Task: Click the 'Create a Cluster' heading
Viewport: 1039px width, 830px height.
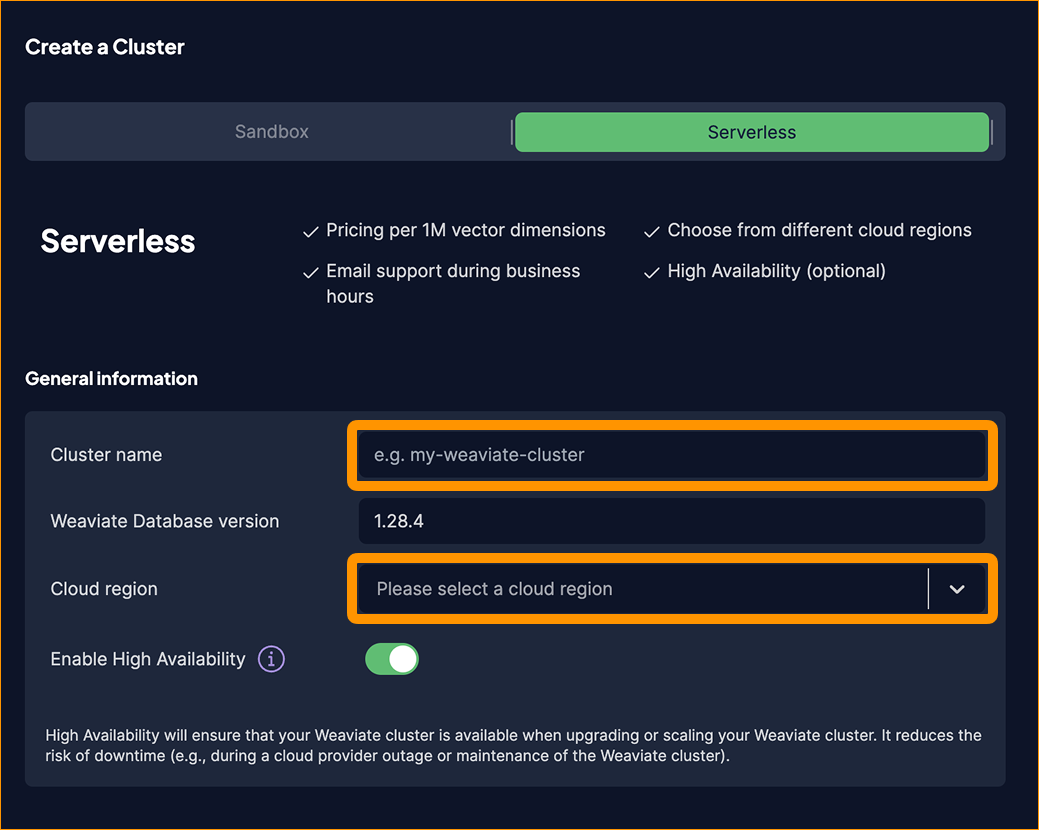Action: (x=105, y=47)
